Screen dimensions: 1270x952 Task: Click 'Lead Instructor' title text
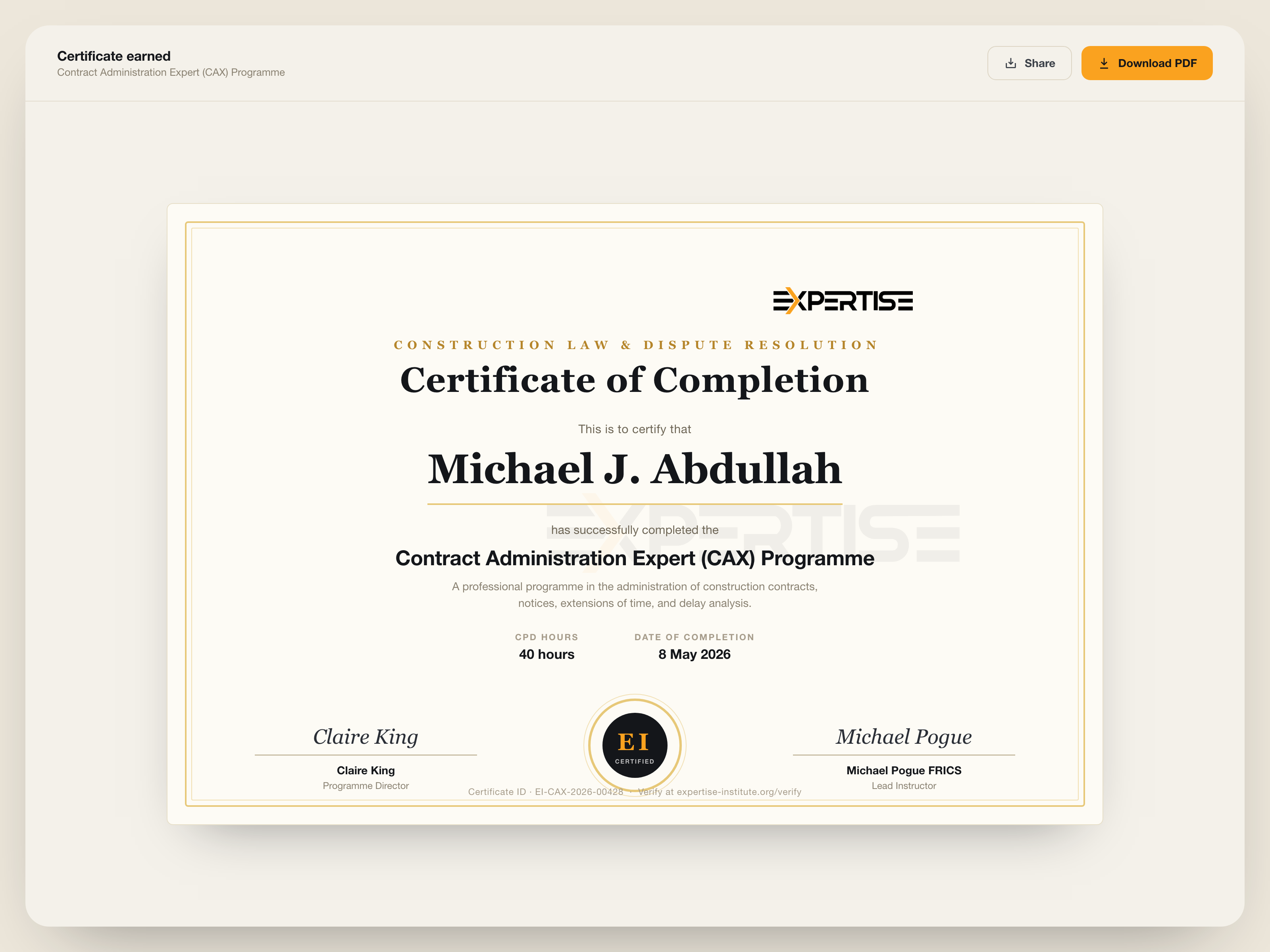click(904, 785)
